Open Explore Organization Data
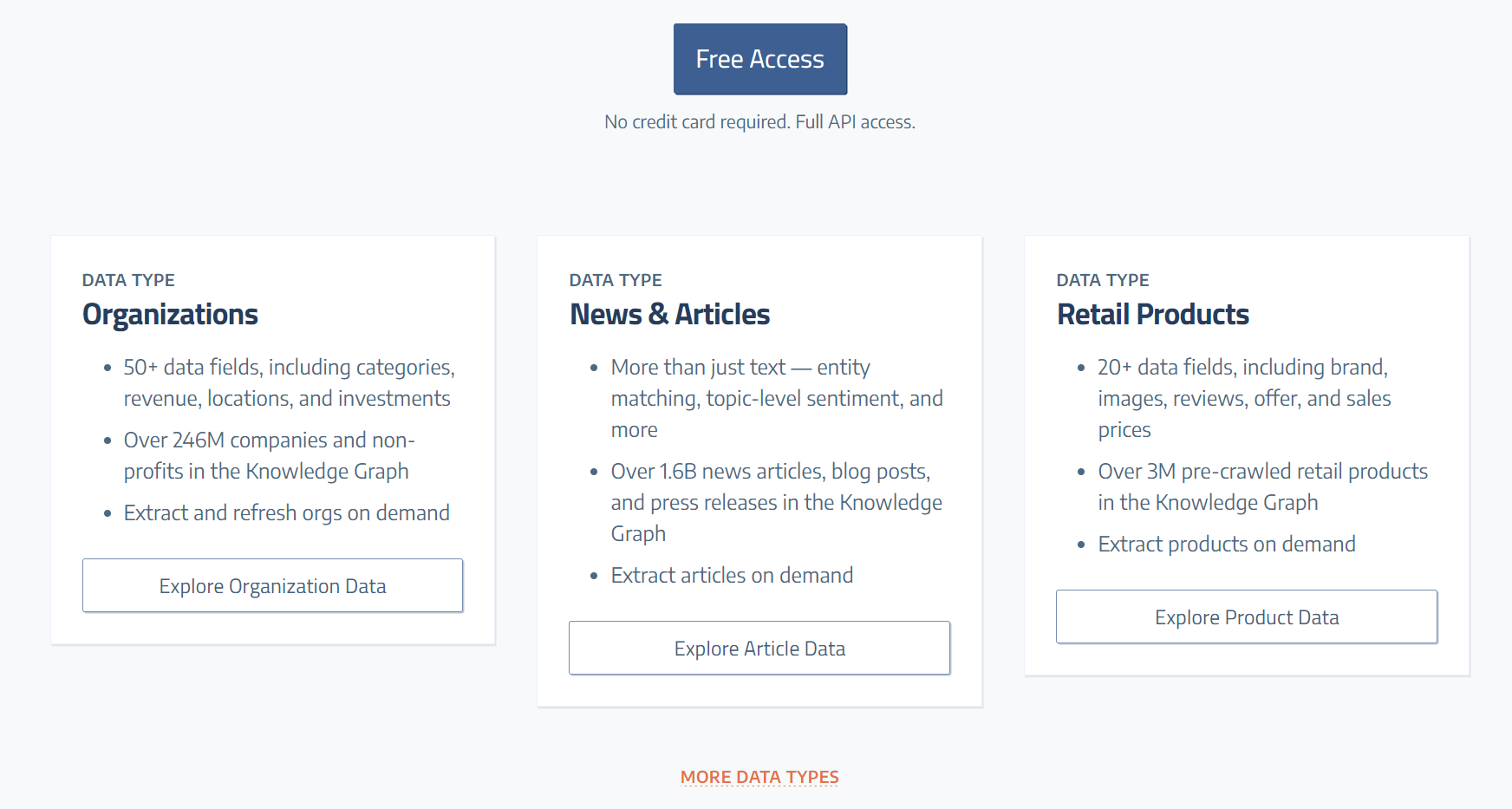The image size is (1512, 809). [x=272, y=586]
